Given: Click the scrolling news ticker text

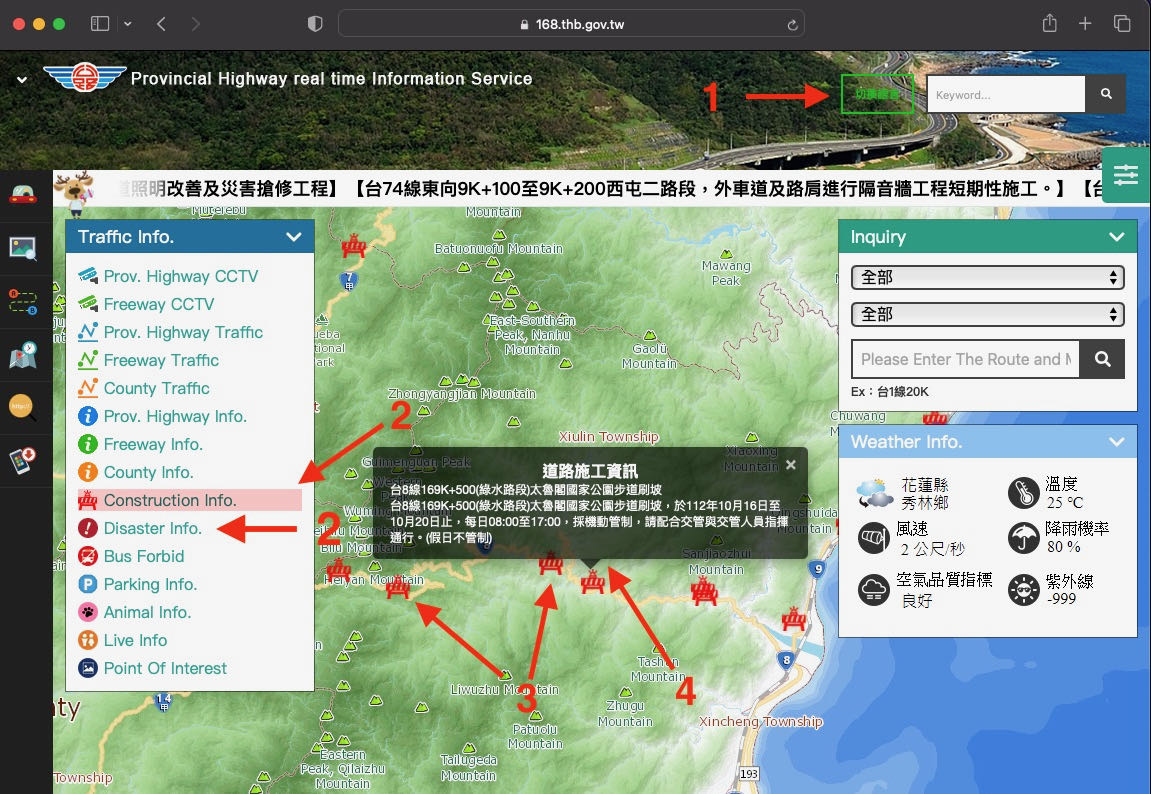Looking at the screenshot, I should click(x=609, y=189).
